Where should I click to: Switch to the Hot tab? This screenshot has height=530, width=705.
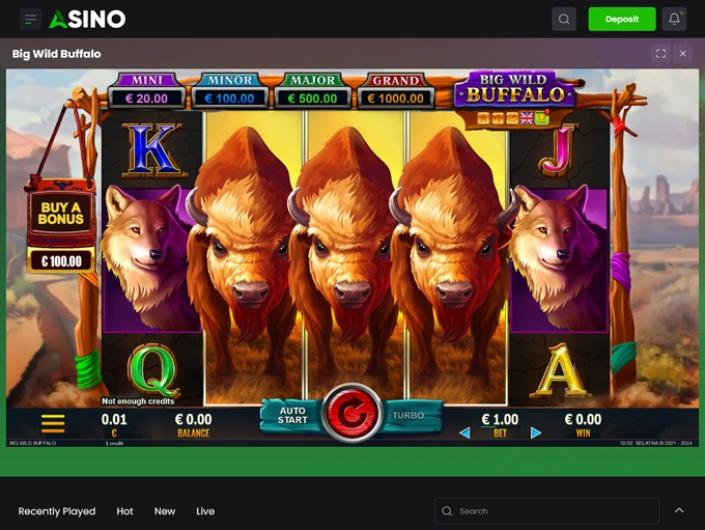[x=125, y=511]
